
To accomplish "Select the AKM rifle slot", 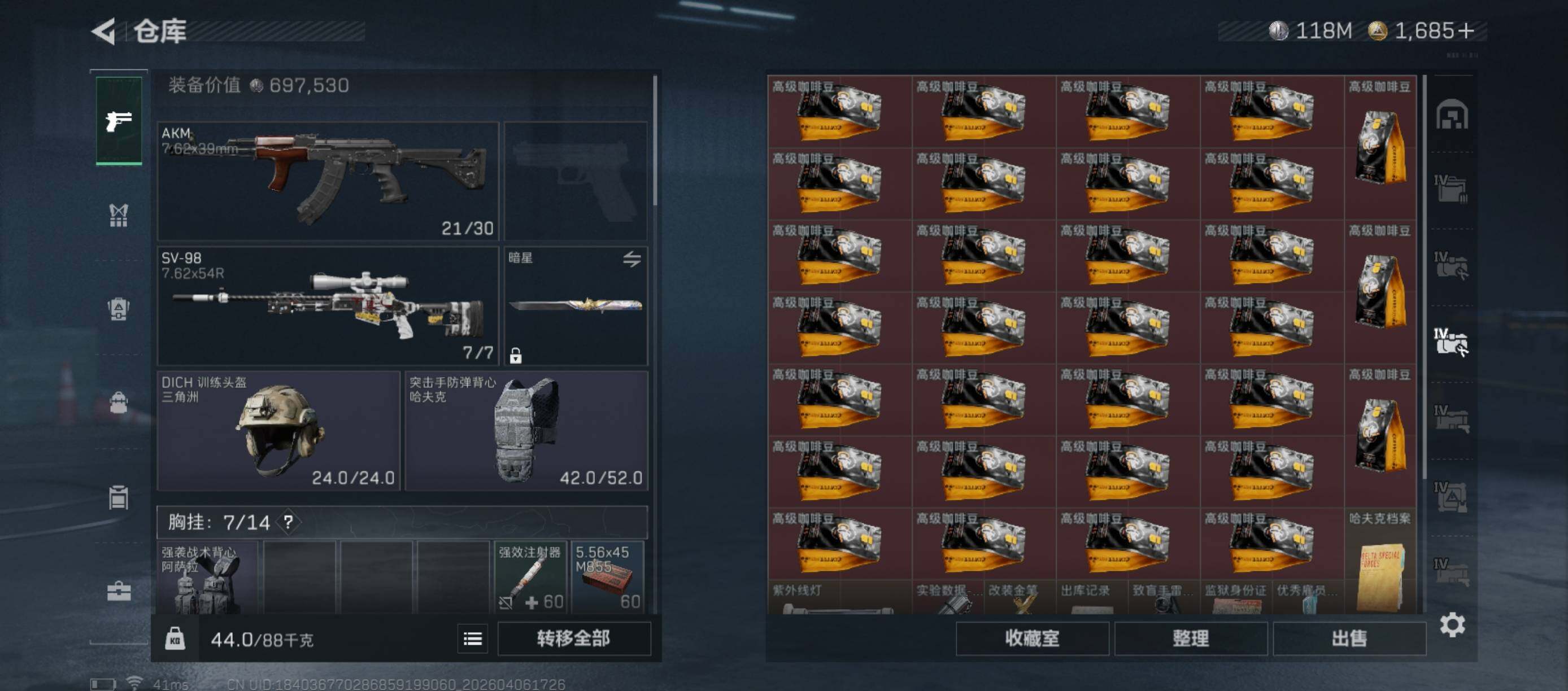I will pos(328,181).
